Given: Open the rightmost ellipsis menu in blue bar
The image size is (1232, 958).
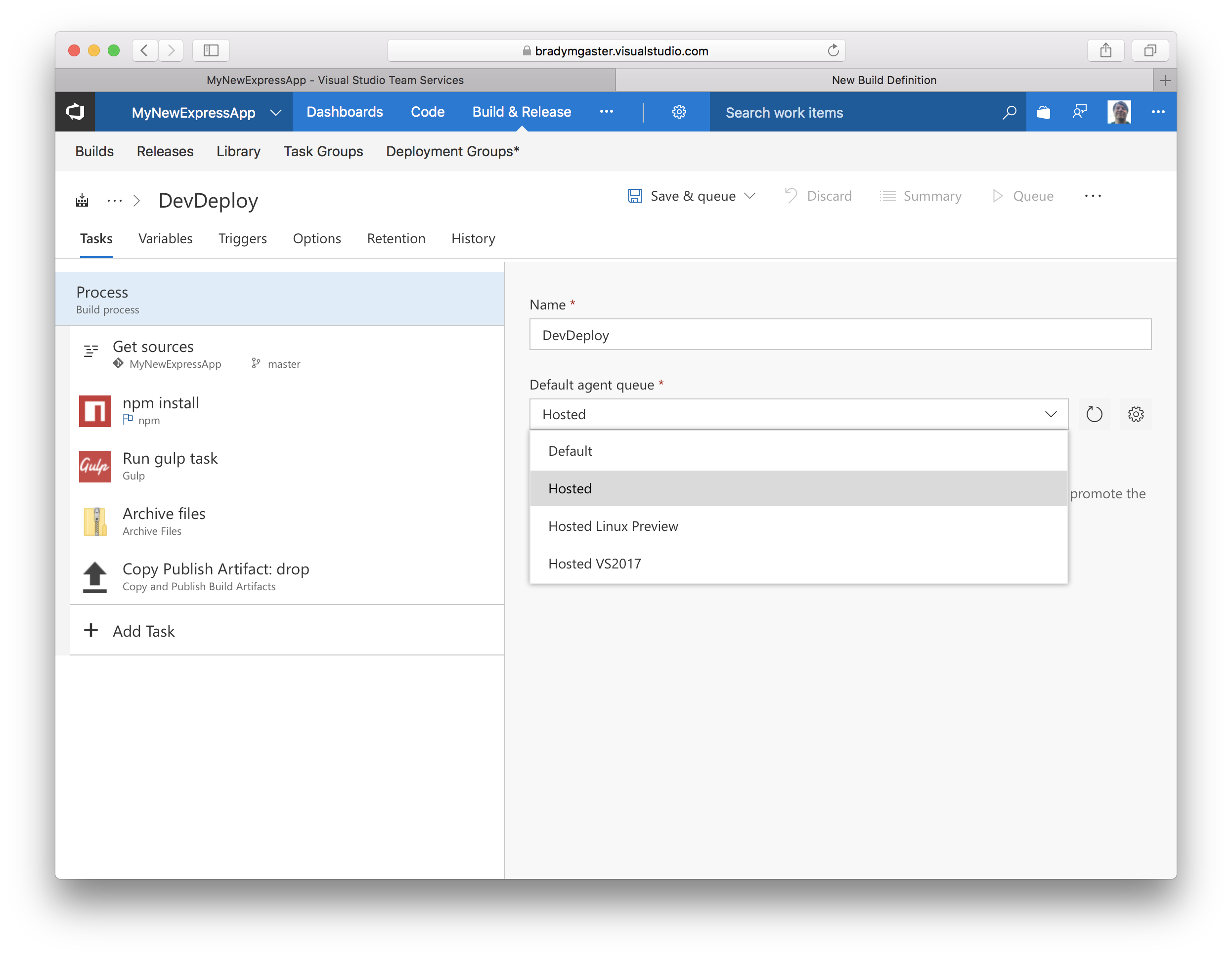Looking at the screenshot, I should (x=1157, y=112).
